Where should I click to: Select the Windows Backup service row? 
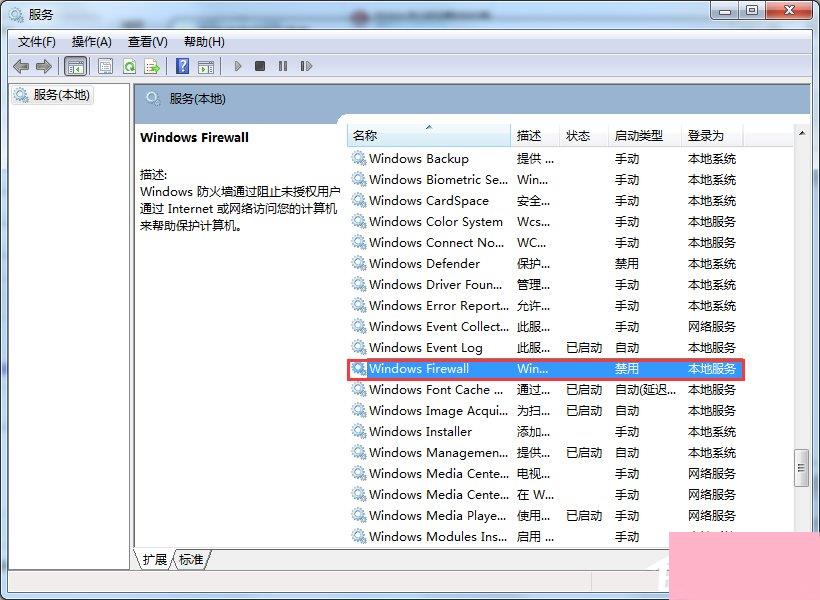(544, 159)
